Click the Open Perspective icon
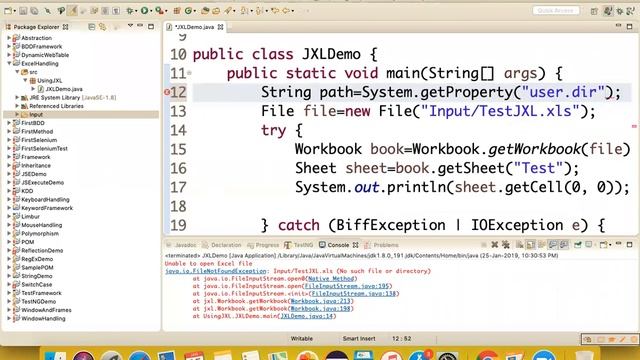This screenshot has height=360, width=640. [594, 11]
